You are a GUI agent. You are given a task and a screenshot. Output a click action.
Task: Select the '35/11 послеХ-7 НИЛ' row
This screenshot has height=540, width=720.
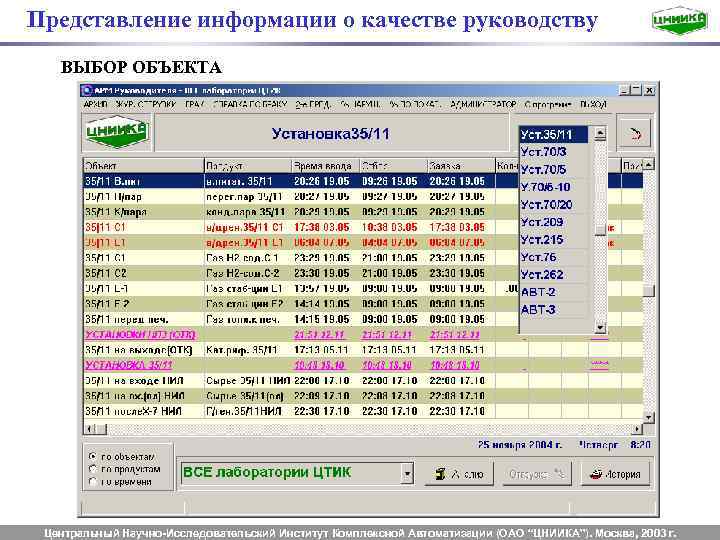(x=363, y=411)
